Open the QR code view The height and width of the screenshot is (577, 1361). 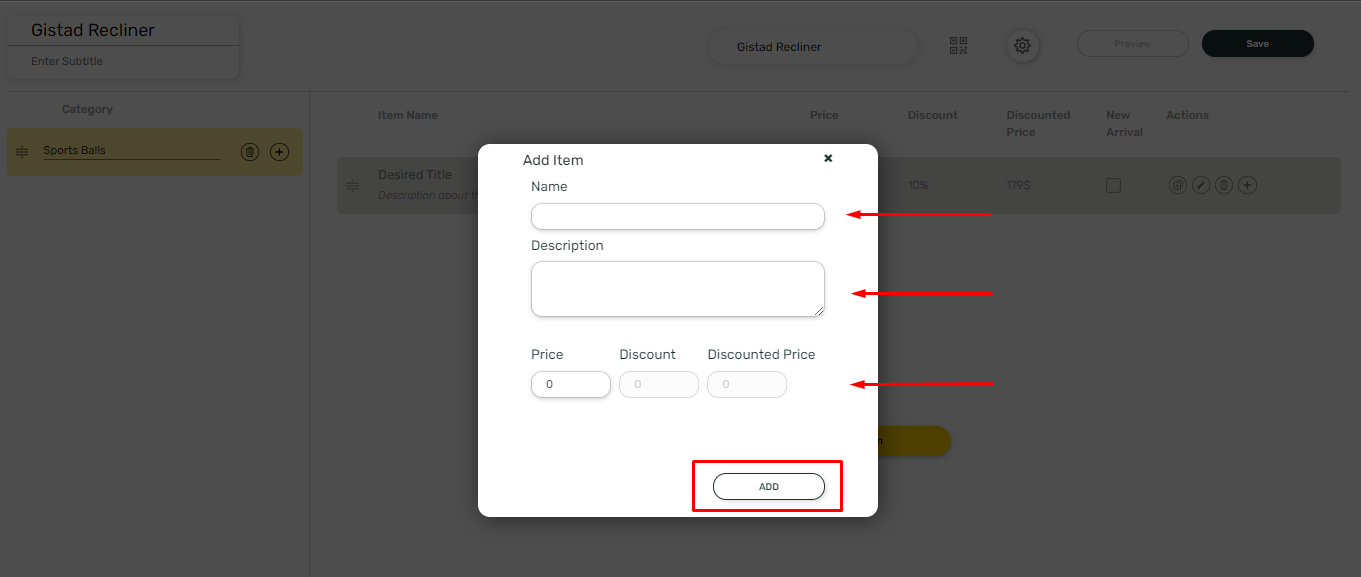point(958,45)
